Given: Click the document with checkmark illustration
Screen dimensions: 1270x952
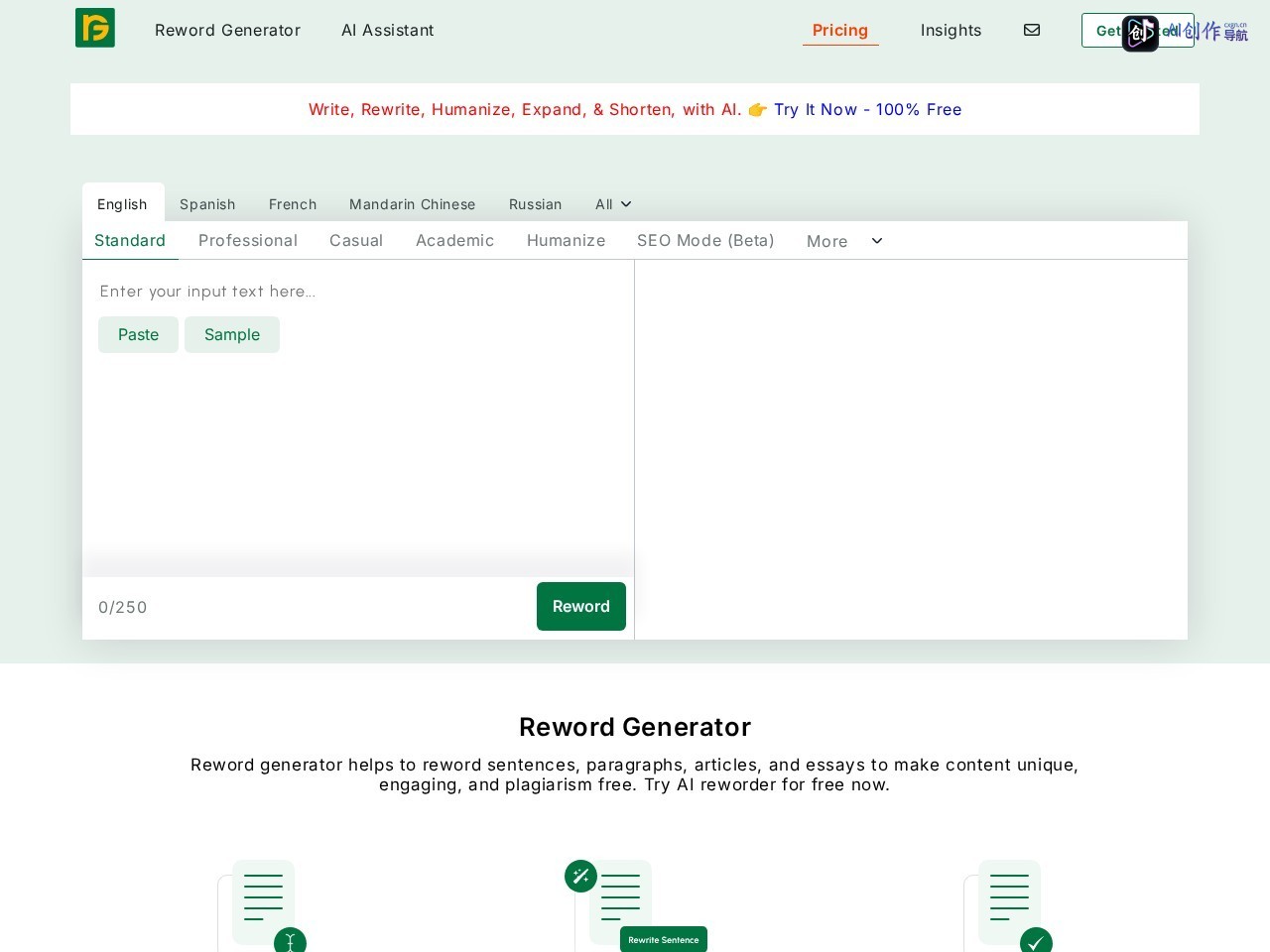Looking at the screenshot, I should 1008,905.
